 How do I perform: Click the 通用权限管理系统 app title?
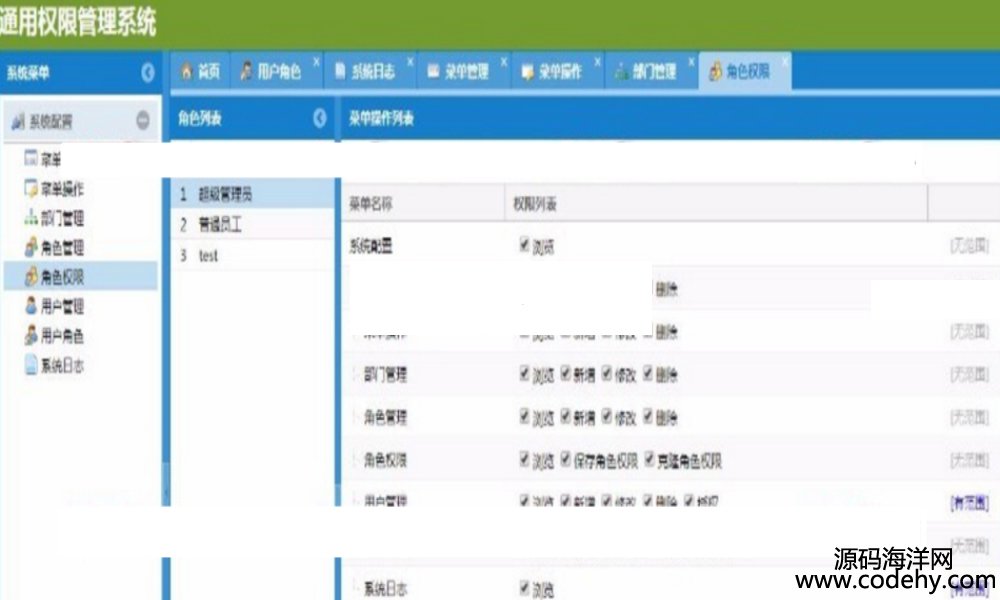[x=78, y=22]
